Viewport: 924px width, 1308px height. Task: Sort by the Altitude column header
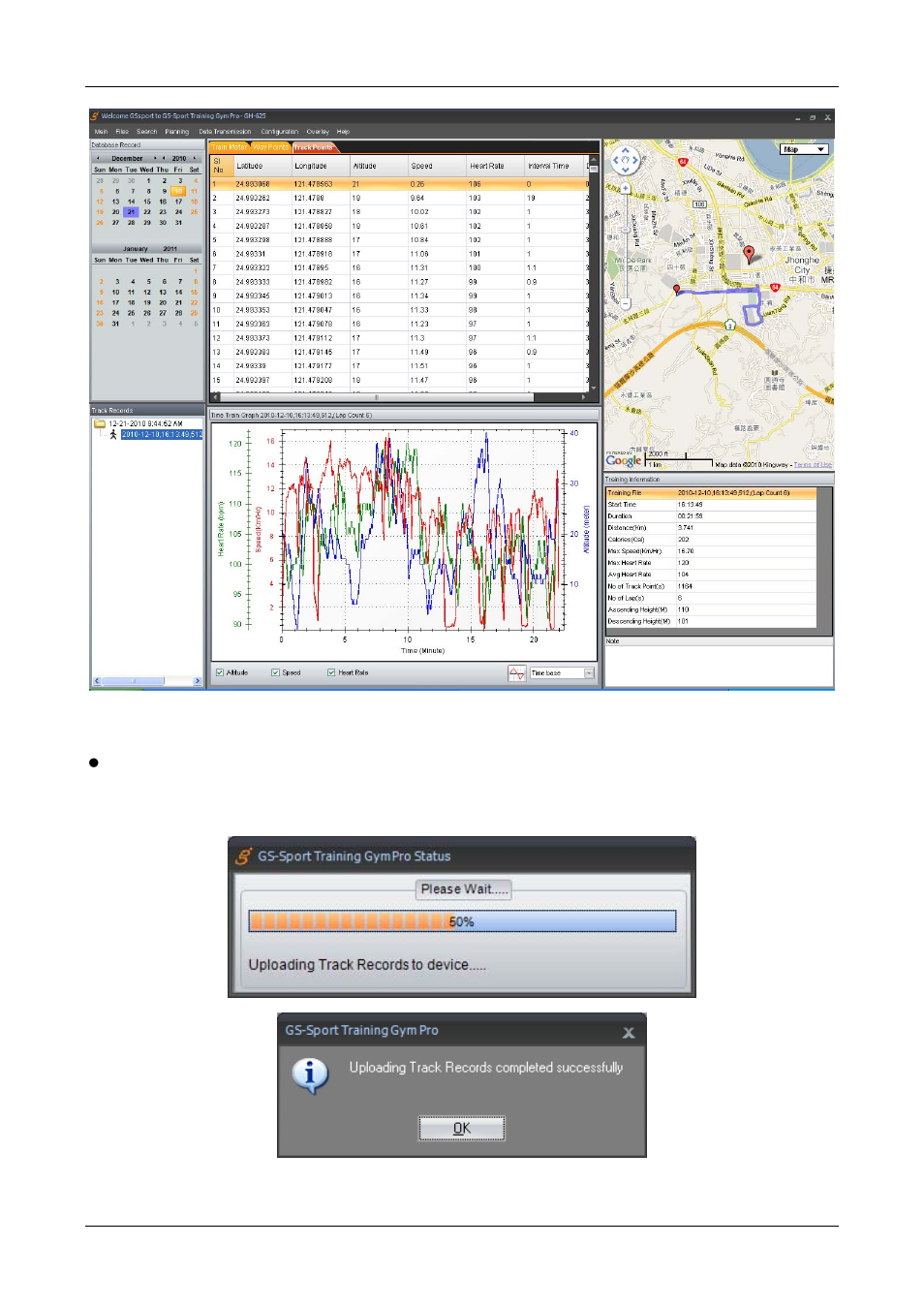(x=379, y=167)
